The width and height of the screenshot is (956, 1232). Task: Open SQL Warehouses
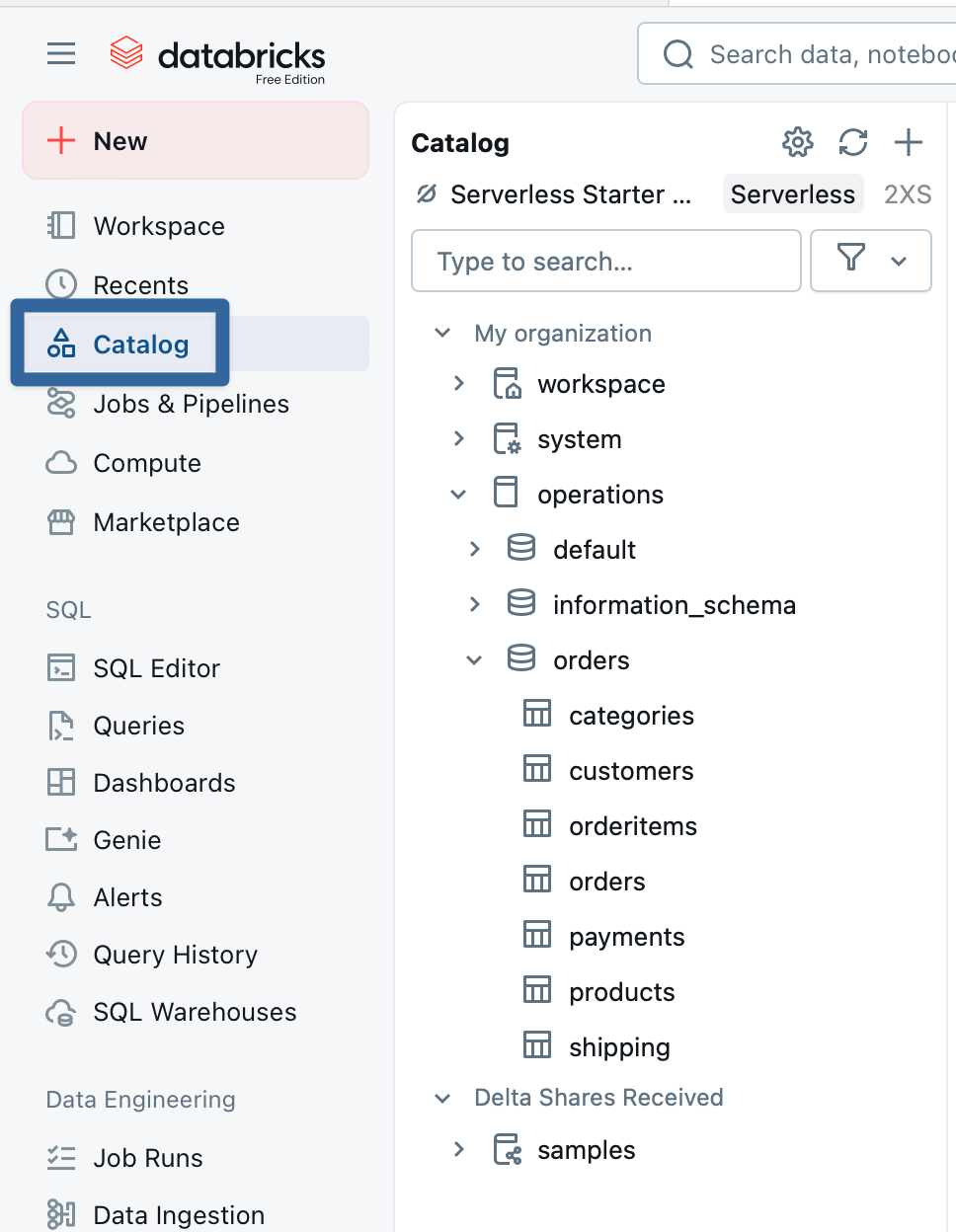click(x=195, y=1012)
